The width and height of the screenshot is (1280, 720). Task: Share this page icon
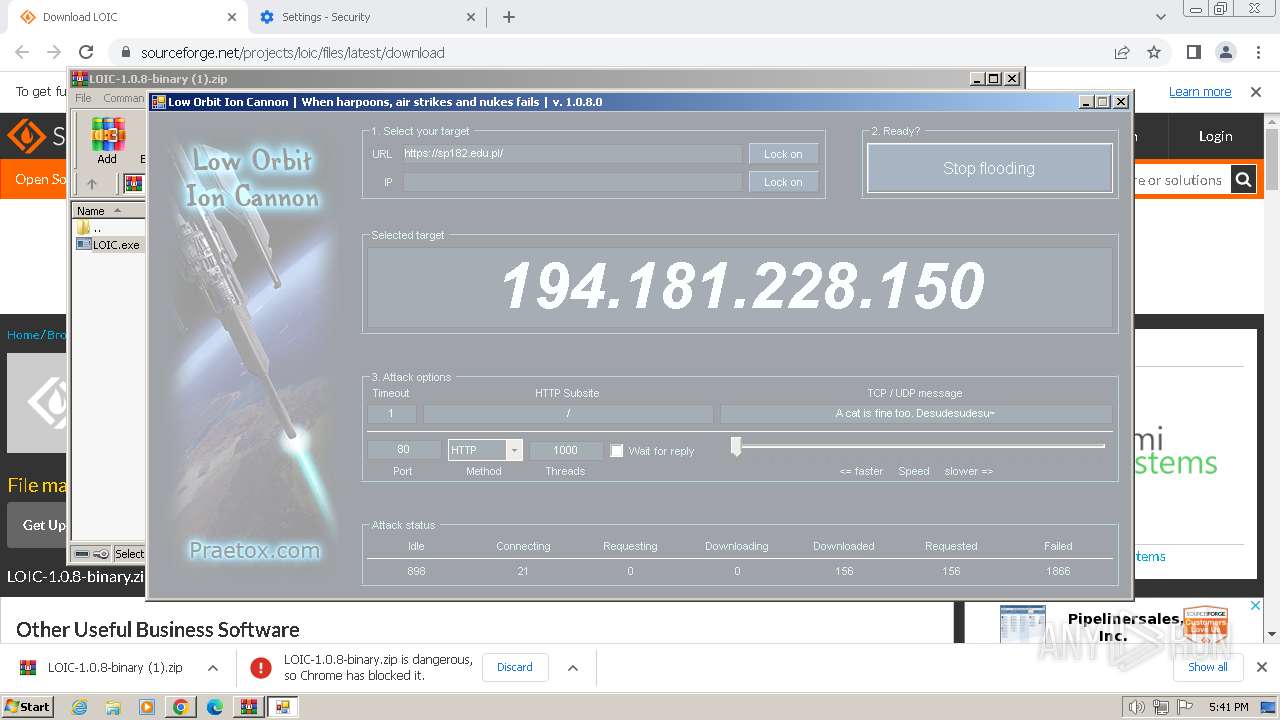pyautogui.click(x=1122, y=52)
